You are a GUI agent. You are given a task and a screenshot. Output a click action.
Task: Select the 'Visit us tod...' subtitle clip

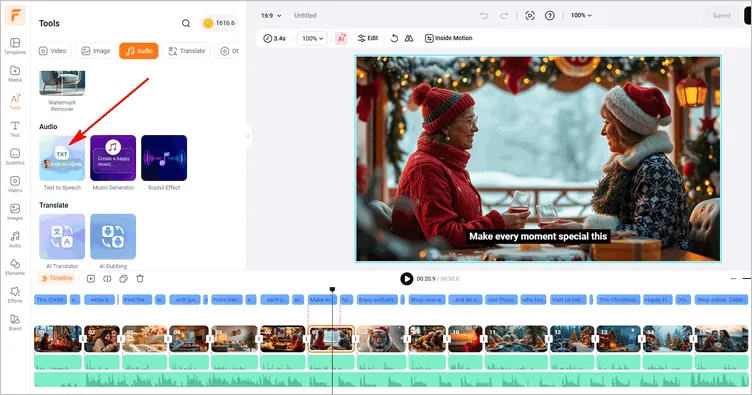click(568, 300)
